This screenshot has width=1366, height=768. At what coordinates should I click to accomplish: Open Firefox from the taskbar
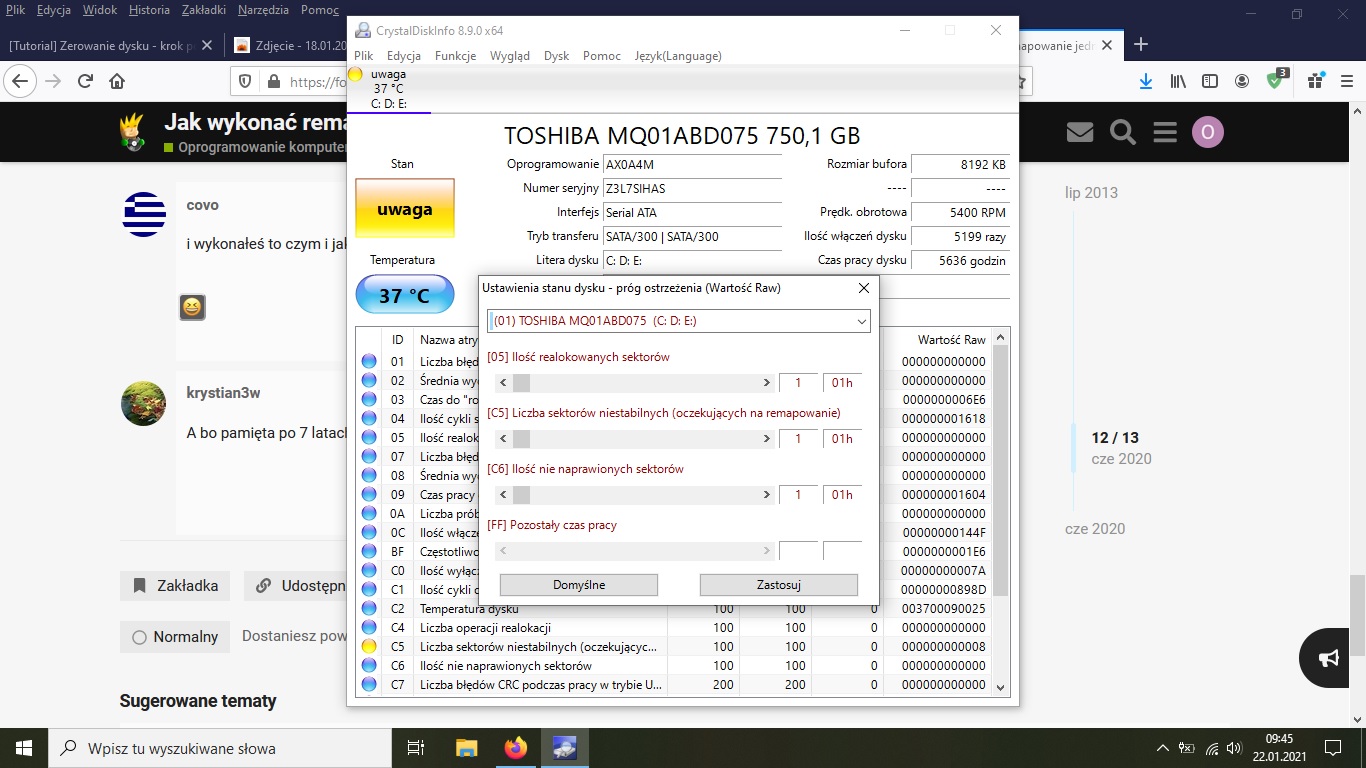[x=516, y=748]
